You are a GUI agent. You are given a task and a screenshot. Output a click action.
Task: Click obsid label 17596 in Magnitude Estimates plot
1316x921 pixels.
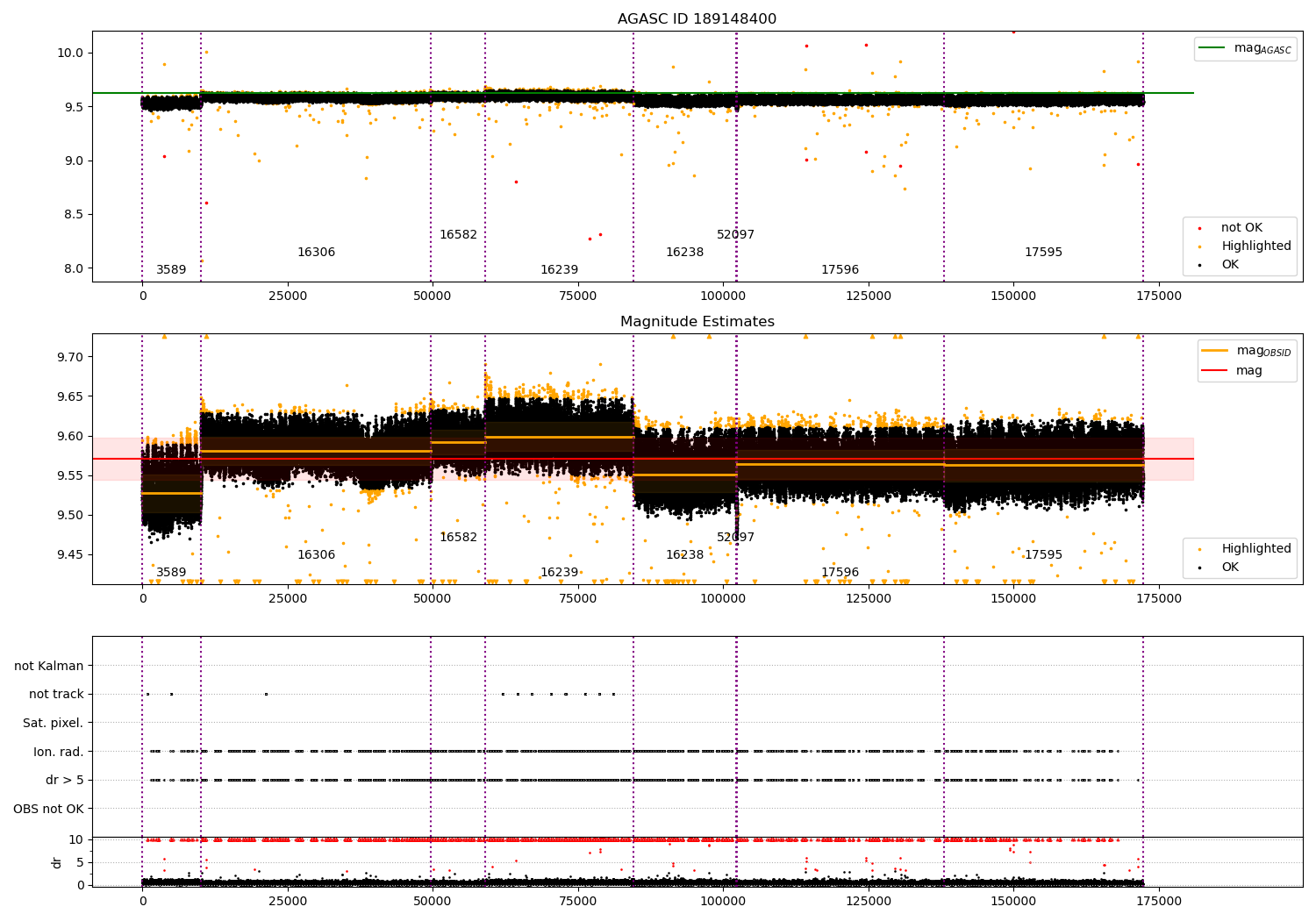840,573
